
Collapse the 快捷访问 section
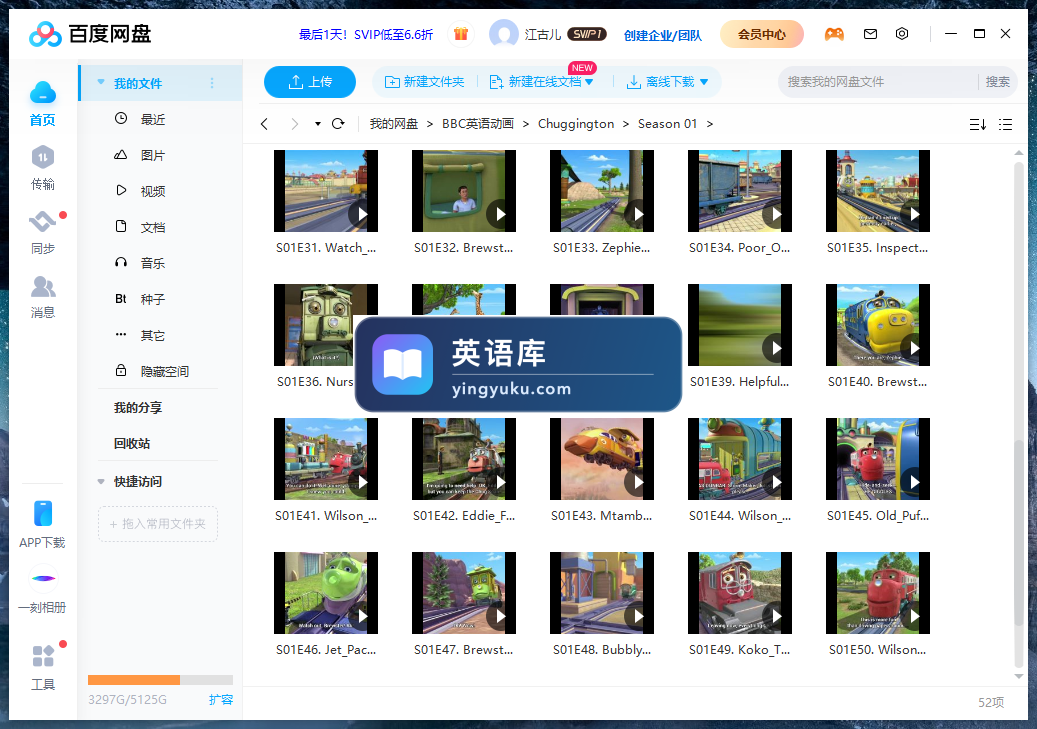(x=101, y=482)
